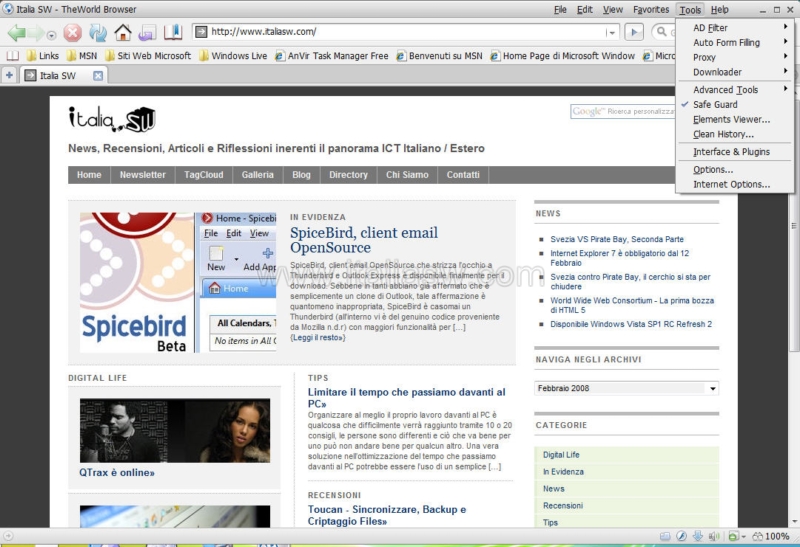800x547 pixels.
Task: Click the status bar script pen icon
Action: tap(681, 536)
